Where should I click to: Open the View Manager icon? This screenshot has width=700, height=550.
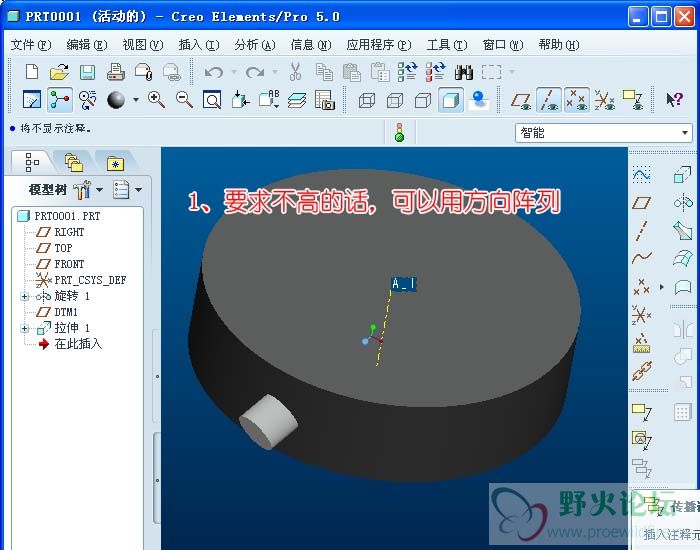[x=325, y=100]
